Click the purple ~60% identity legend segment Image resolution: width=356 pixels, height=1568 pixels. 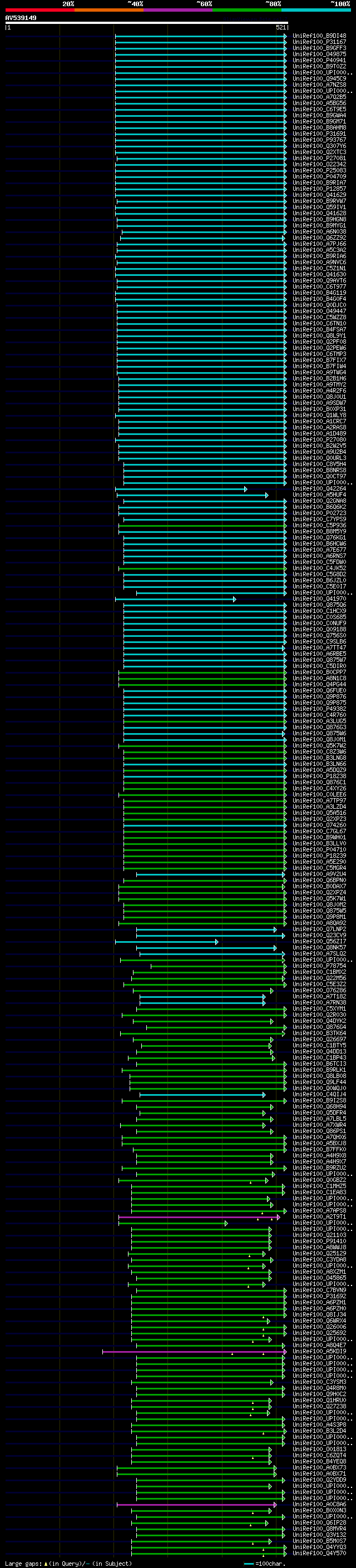177,10
